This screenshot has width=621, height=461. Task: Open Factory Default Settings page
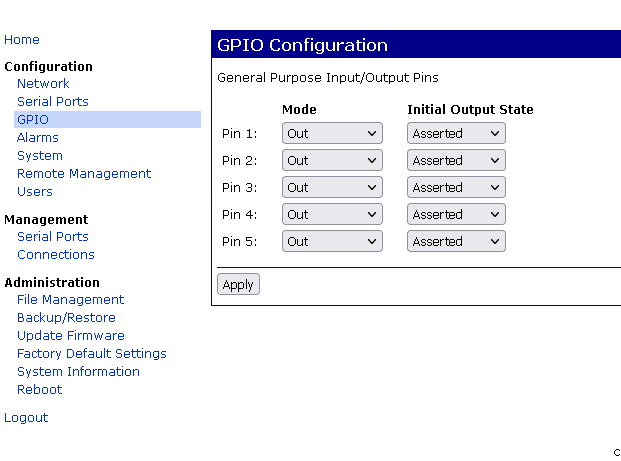(x=91, y=354)
